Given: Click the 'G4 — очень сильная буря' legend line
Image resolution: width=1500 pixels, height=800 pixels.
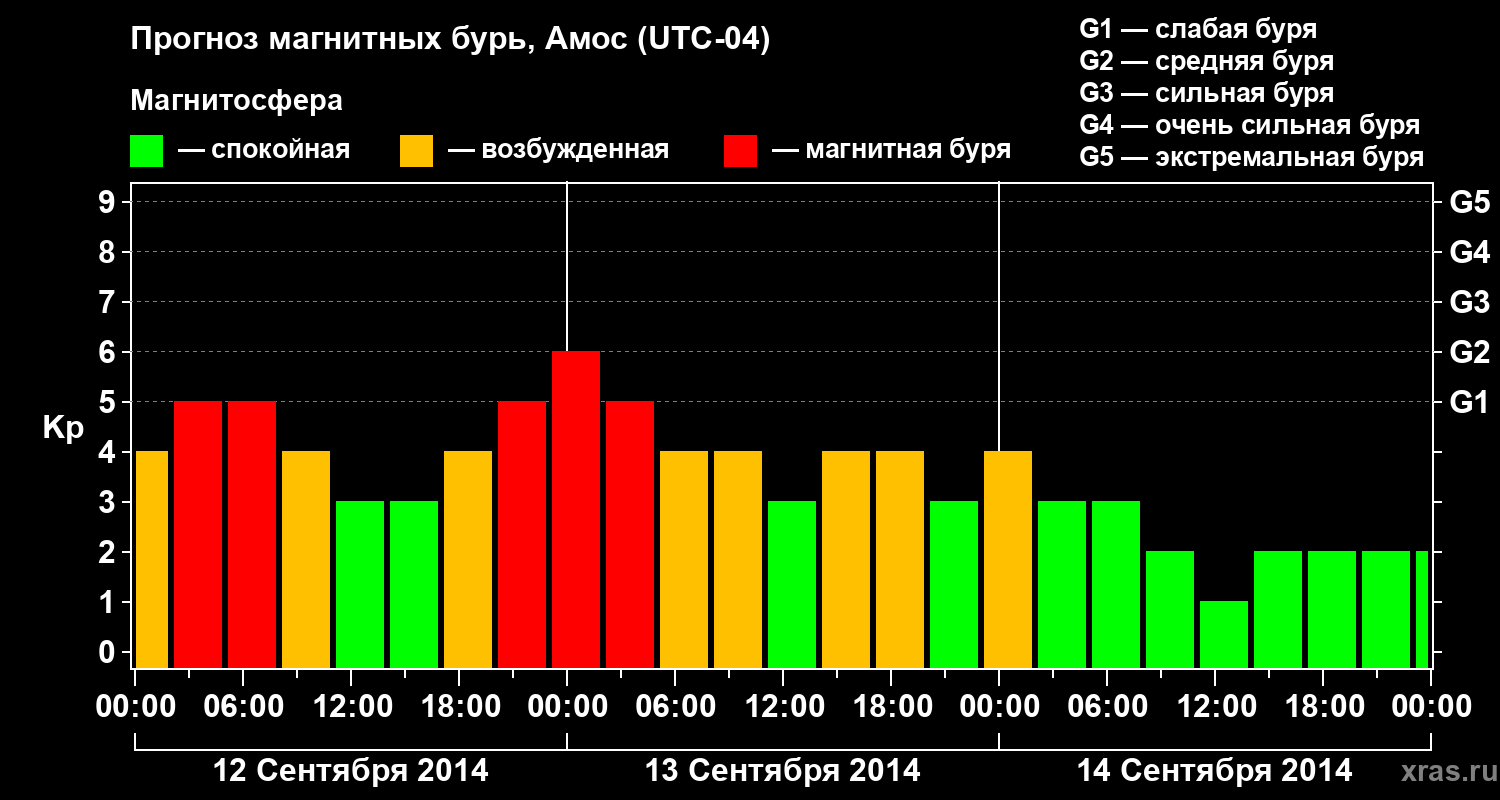Looking at the screenshot, I should pyautogui.click(x=1250, y=125).
